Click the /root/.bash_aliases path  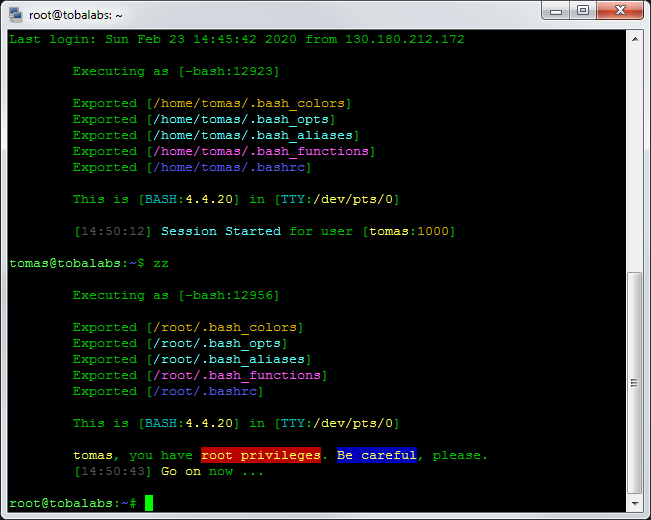point(229,360)
